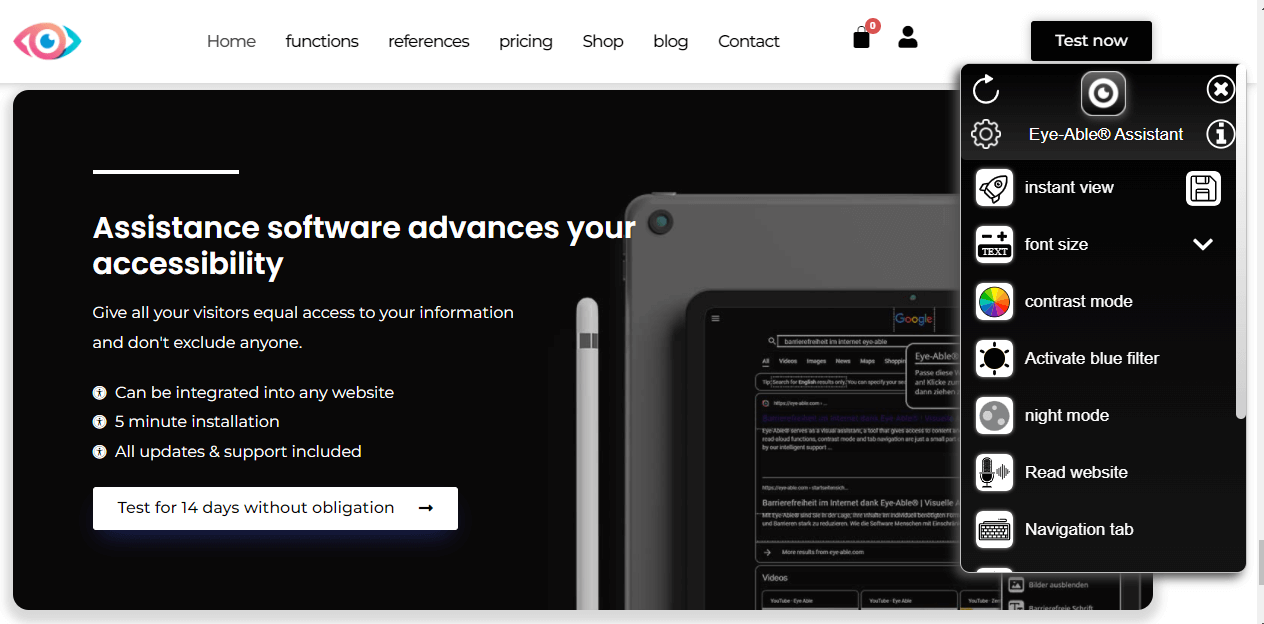
Task: Open the references menu item
Action: coord(429,41)
